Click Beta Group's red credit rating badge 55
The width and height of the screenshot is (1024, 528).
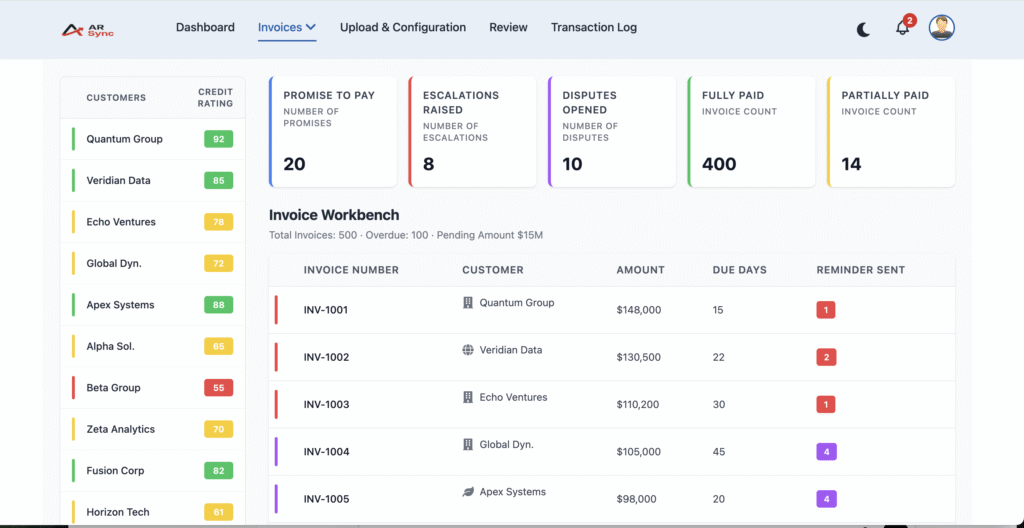coord(218,388)
